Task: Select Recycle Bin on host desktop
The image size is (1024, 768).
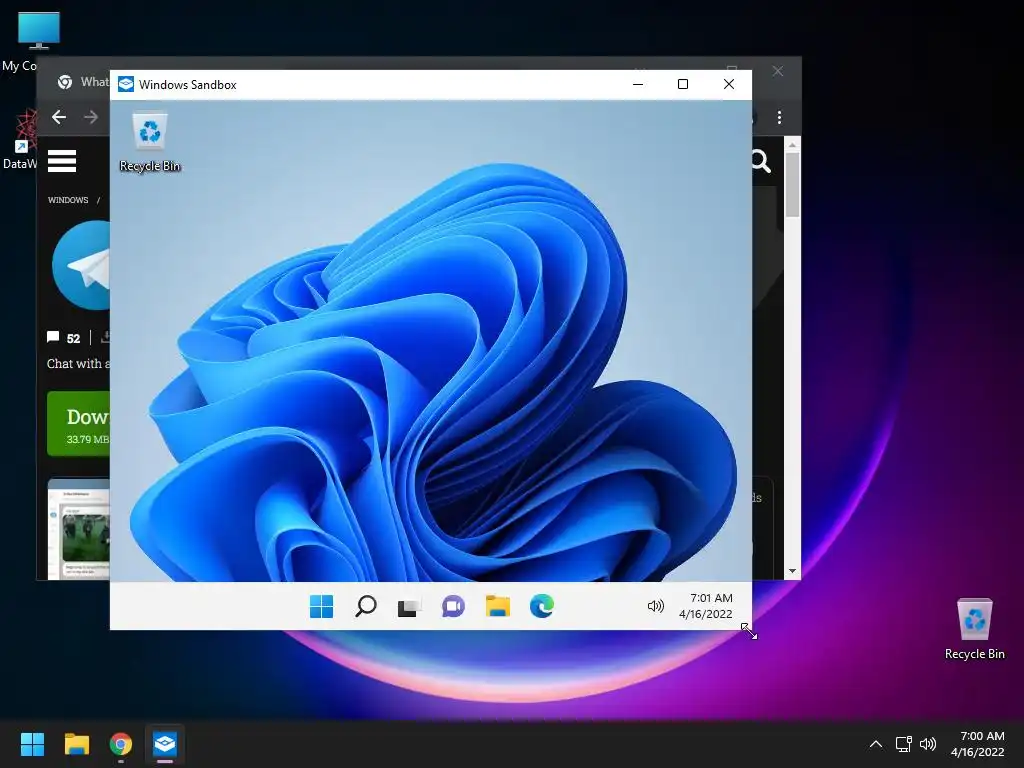Action: point(974,629)
